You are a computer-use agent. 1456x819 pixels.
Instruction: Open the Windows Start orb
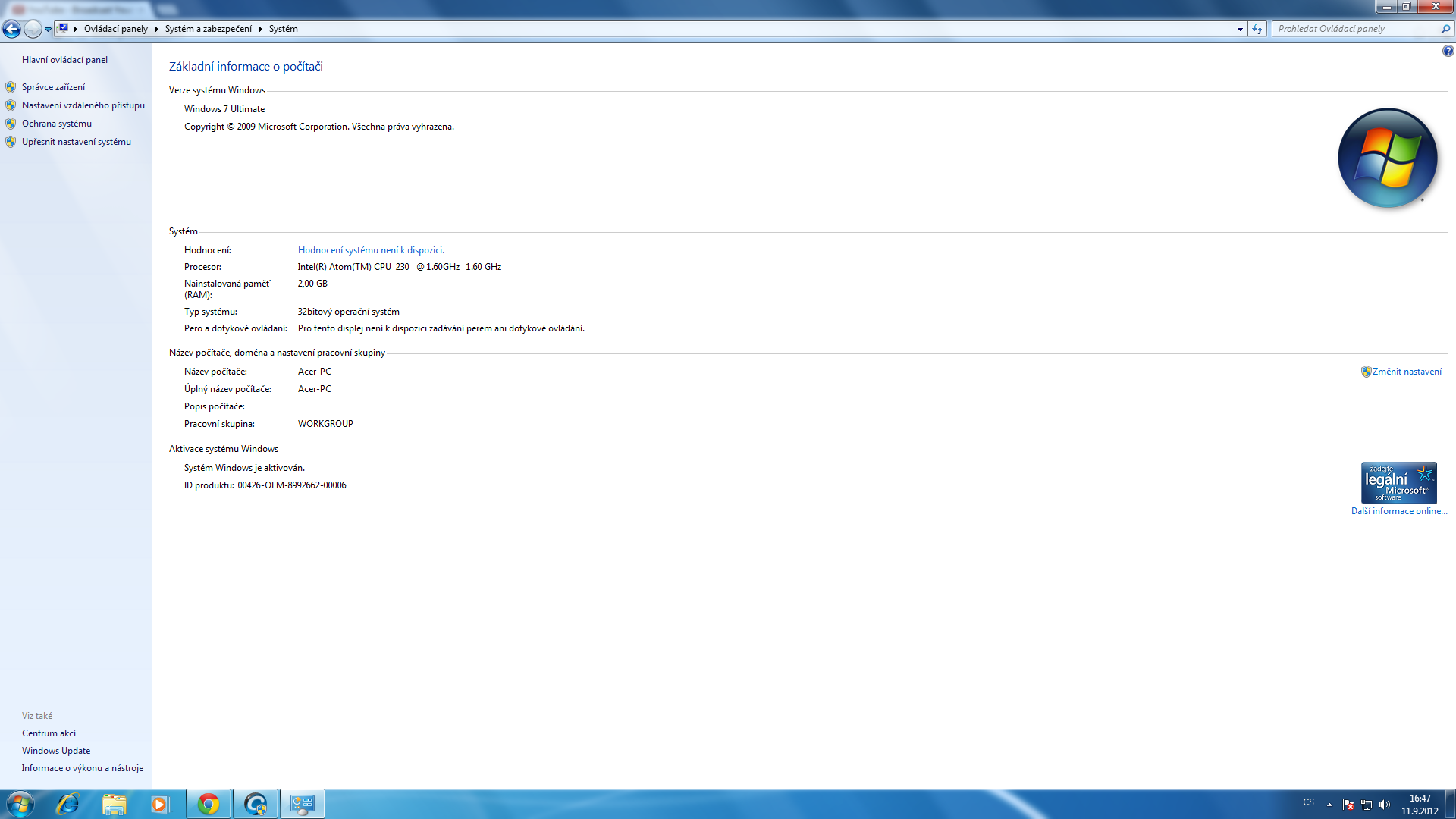point(20,804)
